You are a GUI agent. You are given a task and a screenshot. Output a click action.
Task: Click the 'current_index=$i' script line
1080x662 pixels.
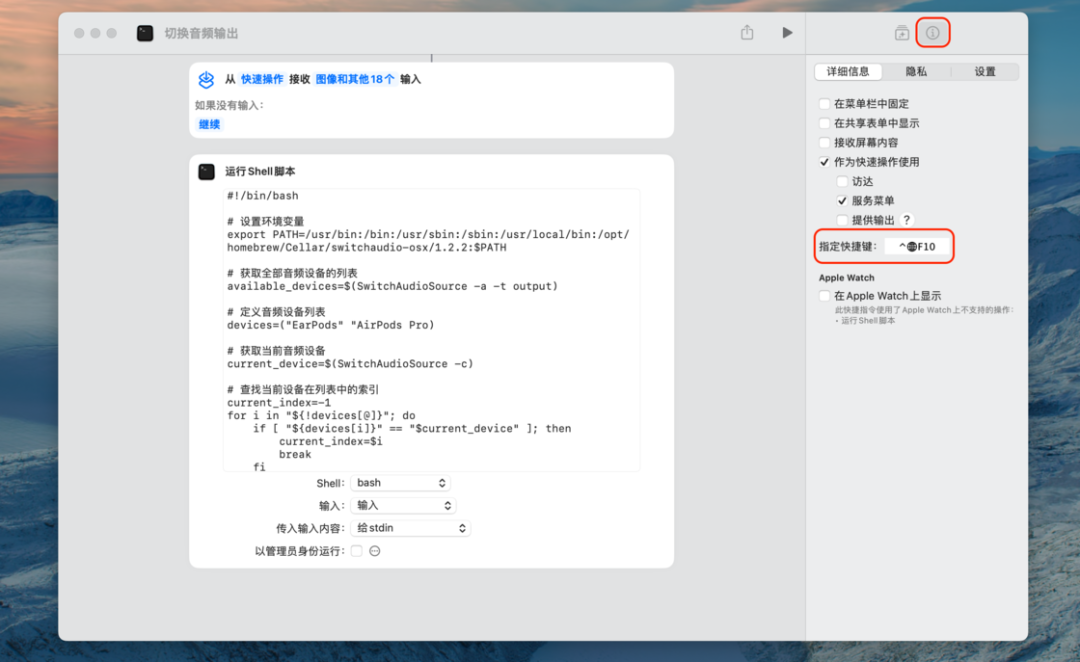(x=331, y=441)
